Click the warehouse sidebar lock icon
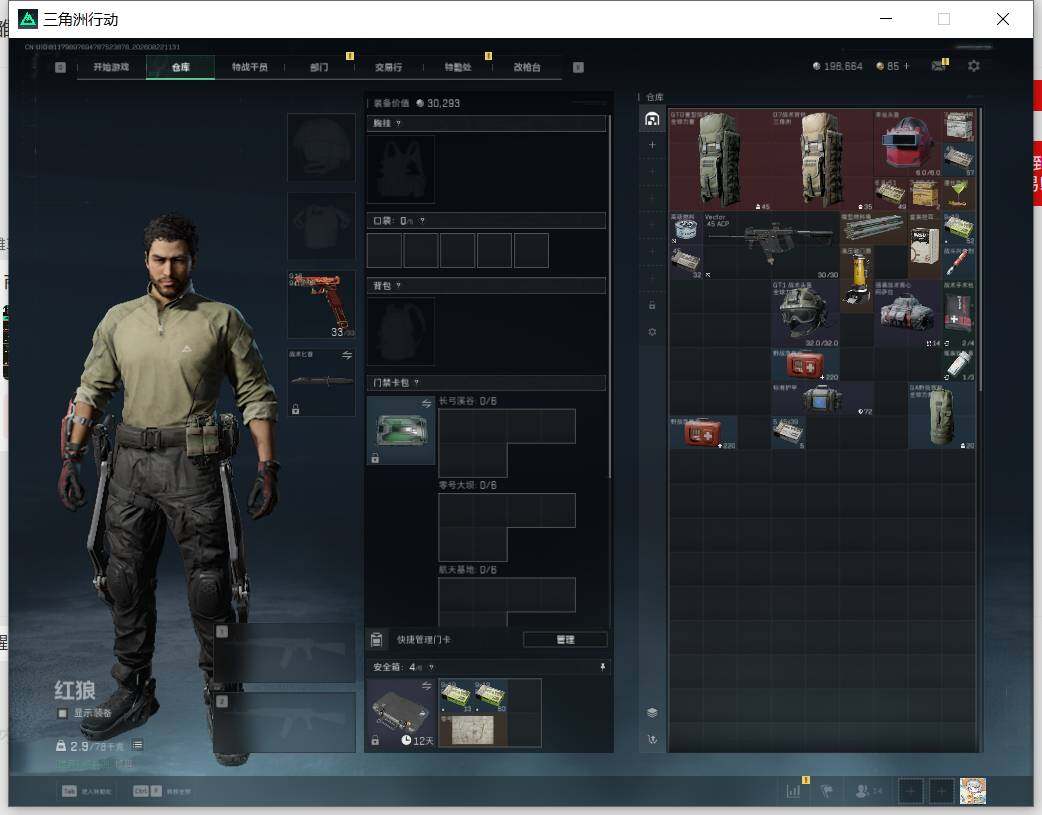This screenshot has width=1042, height=815. pos(652,305)
